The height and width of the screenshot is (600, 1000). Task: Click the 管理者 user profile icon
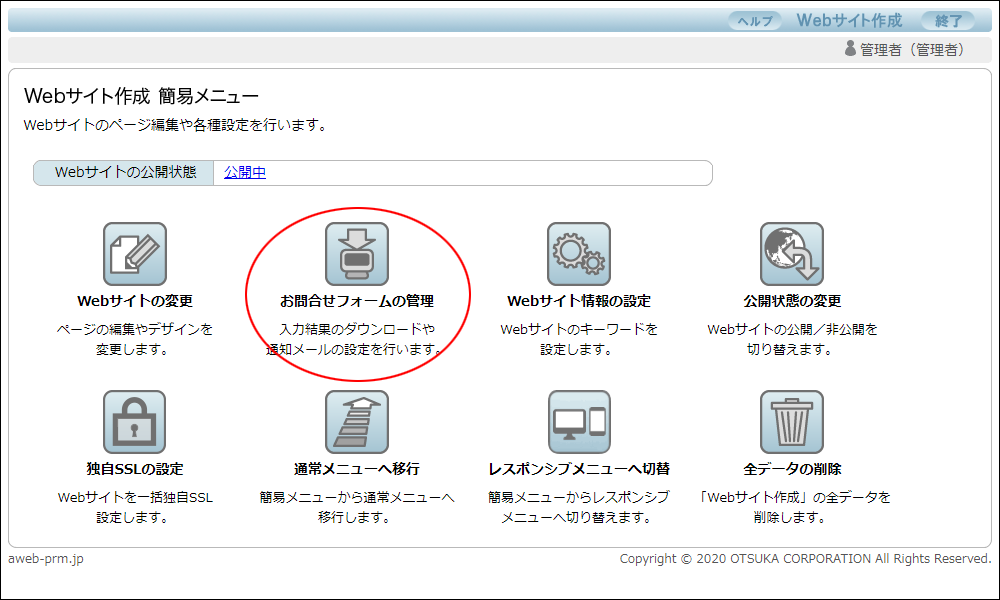pos(851,48)
